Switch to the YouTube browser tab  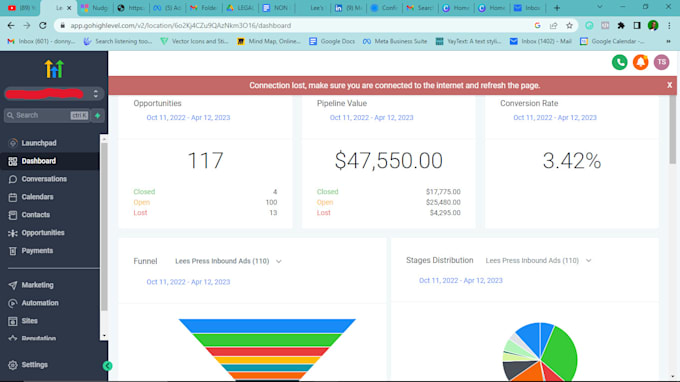(x=21, y=8)
